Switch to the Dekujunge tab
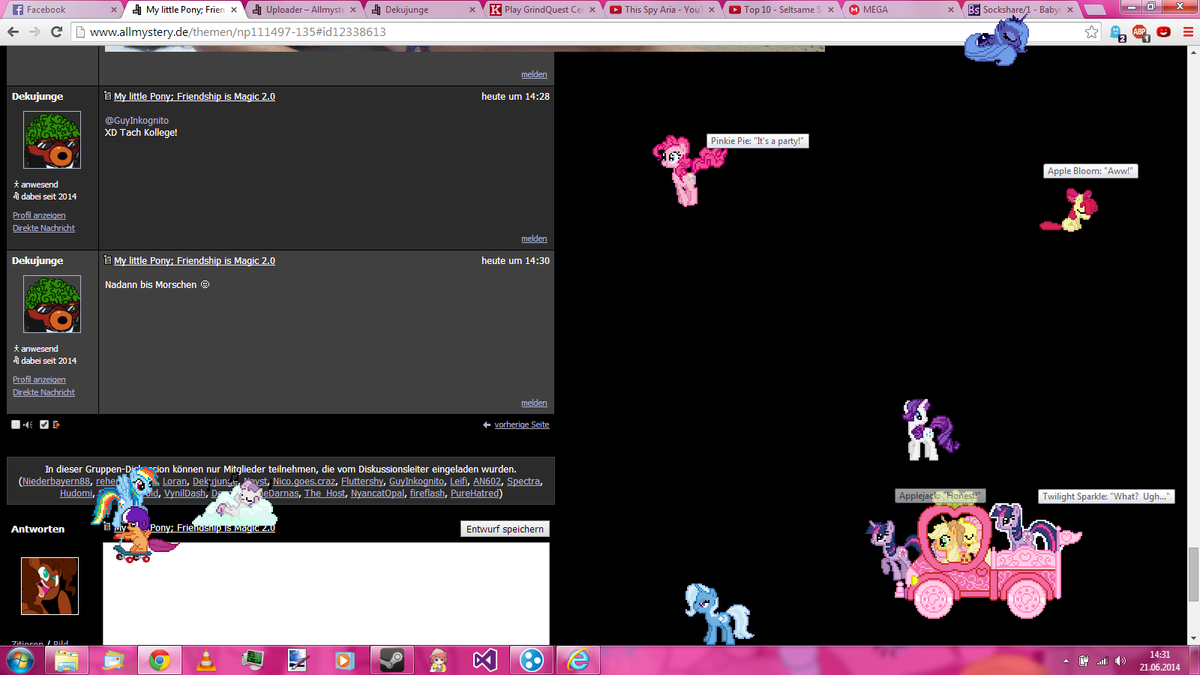 (422, 10)
